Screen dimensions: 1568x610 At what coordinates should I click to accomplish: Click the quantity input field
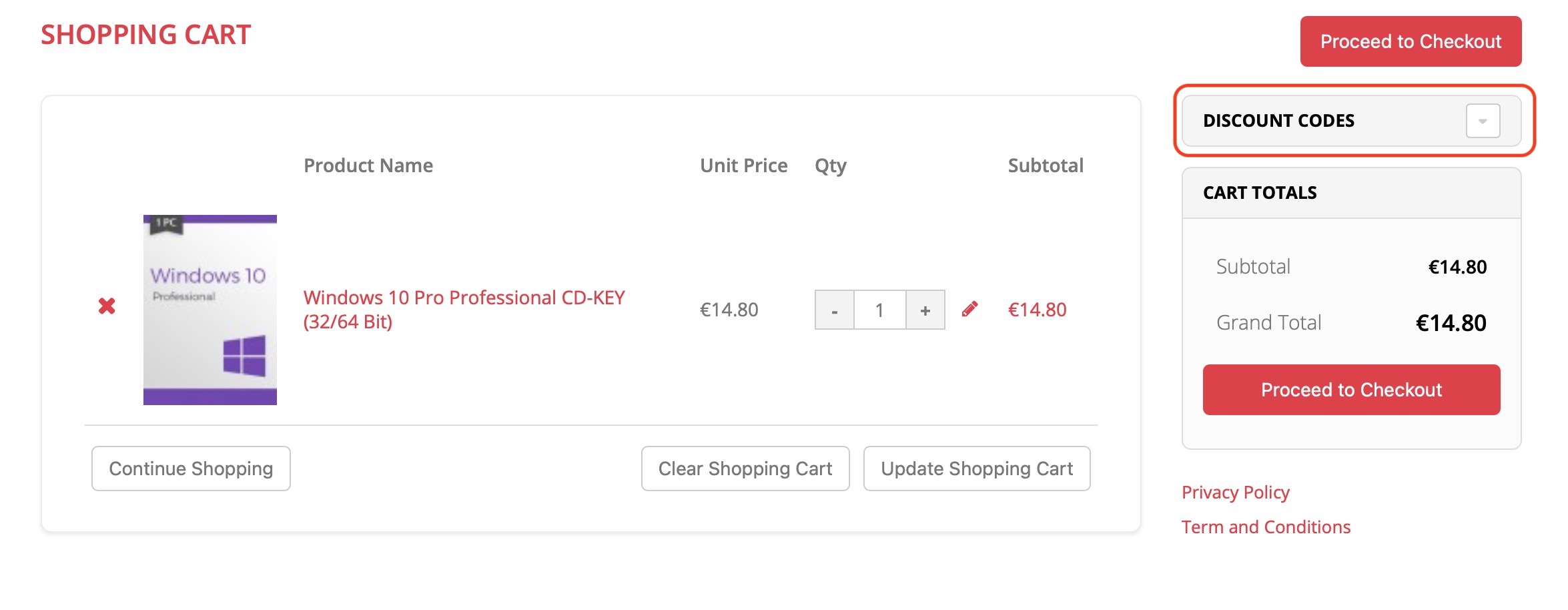[x=879, y=310]
